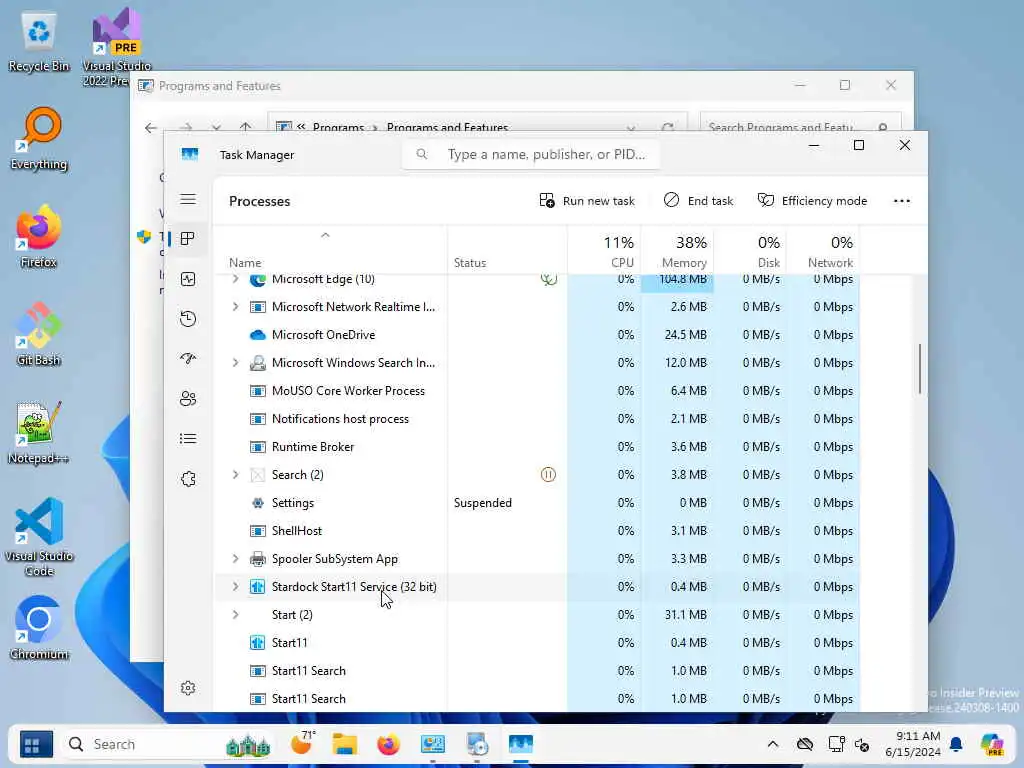Open the Performance page in Task Manager sidebar

point(188,280)
